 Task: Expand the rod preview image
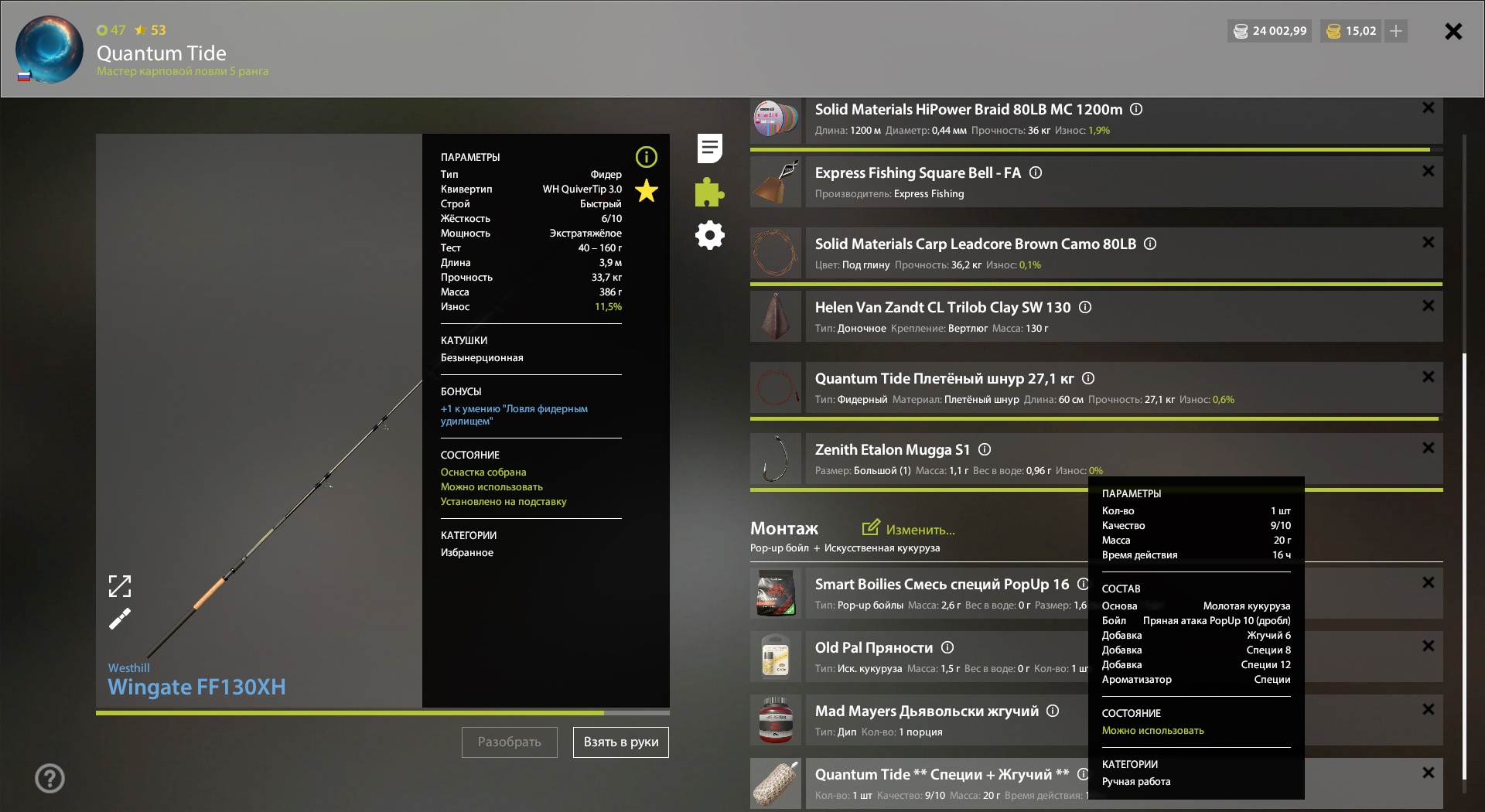120,586
